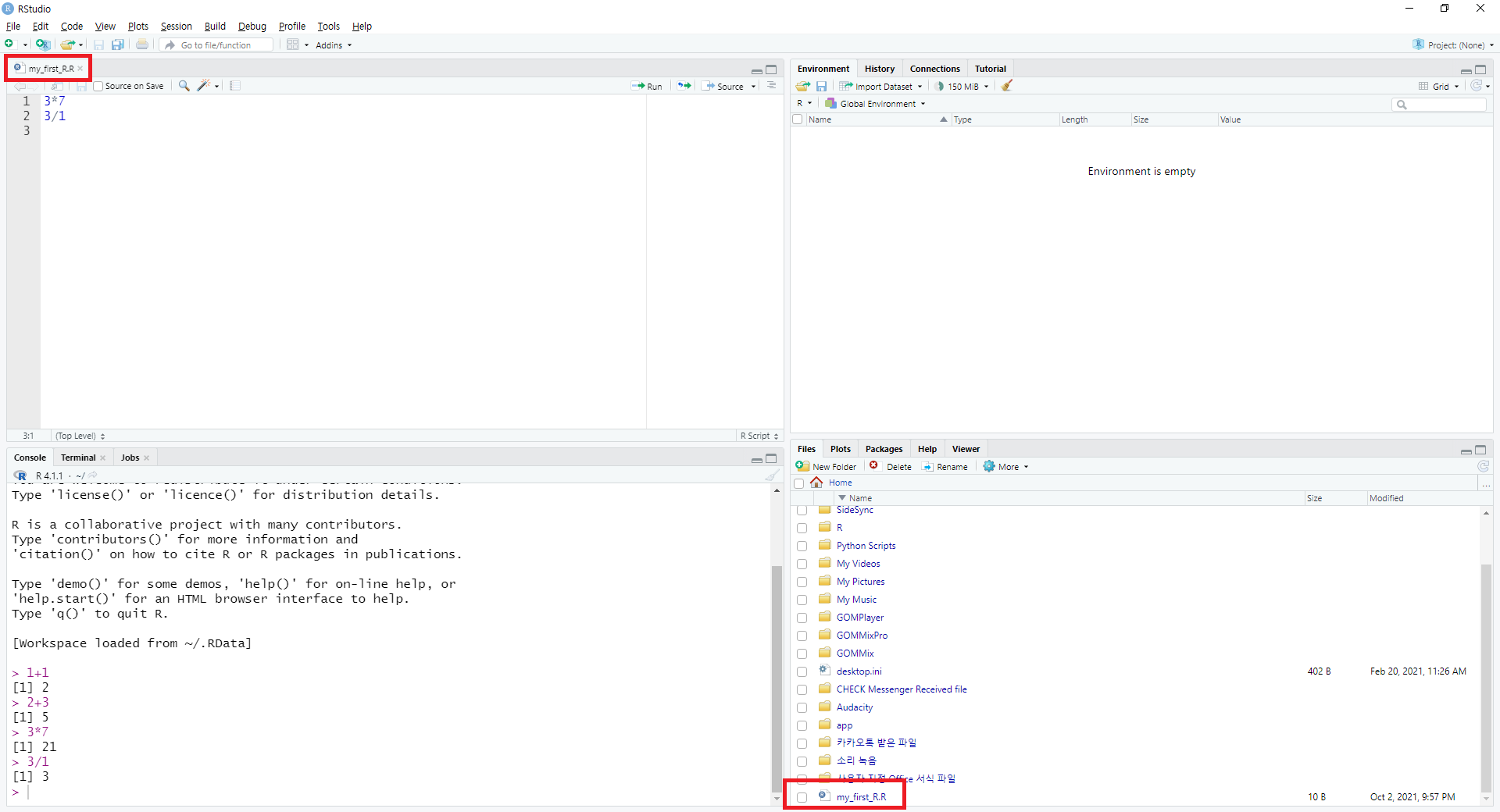Screen dimensions: 1500x812
Task: Click the Home icon in Files breadcrumb
Action: [816, 483]
